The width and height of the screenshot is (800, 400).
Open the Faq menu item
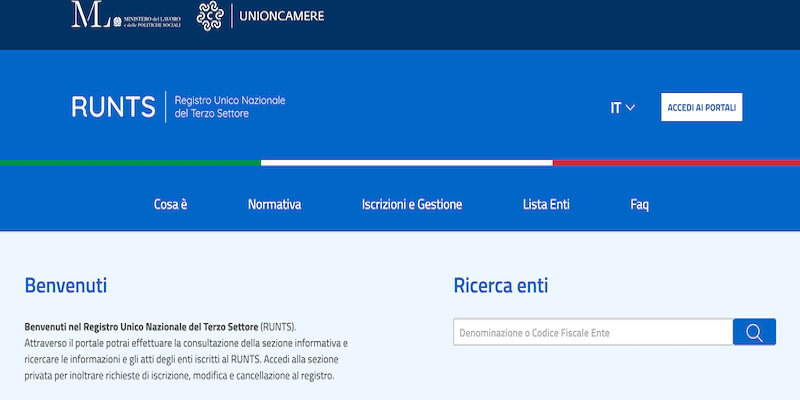(639, 205)
